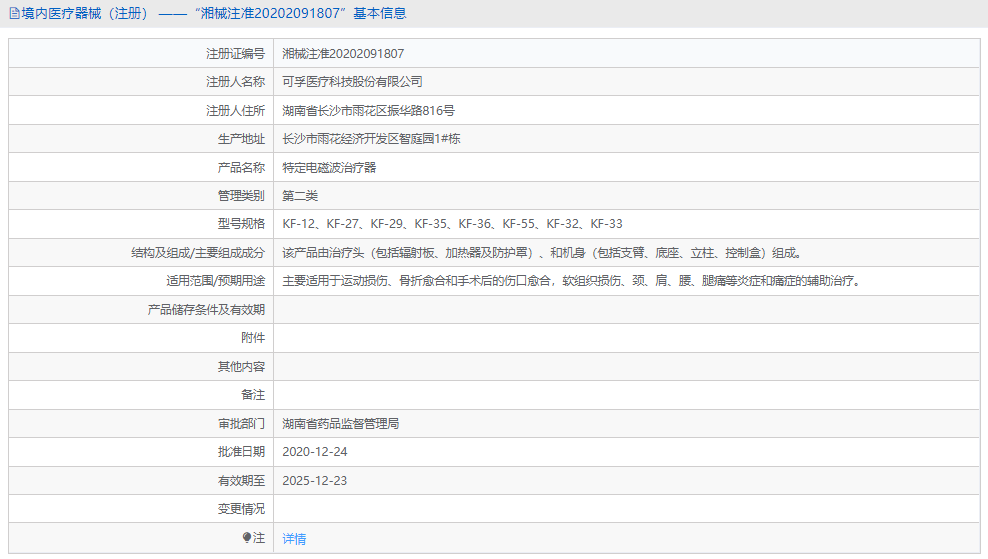Click production address 长沙市雨花经济开发区智庭园1#栋

371,139
